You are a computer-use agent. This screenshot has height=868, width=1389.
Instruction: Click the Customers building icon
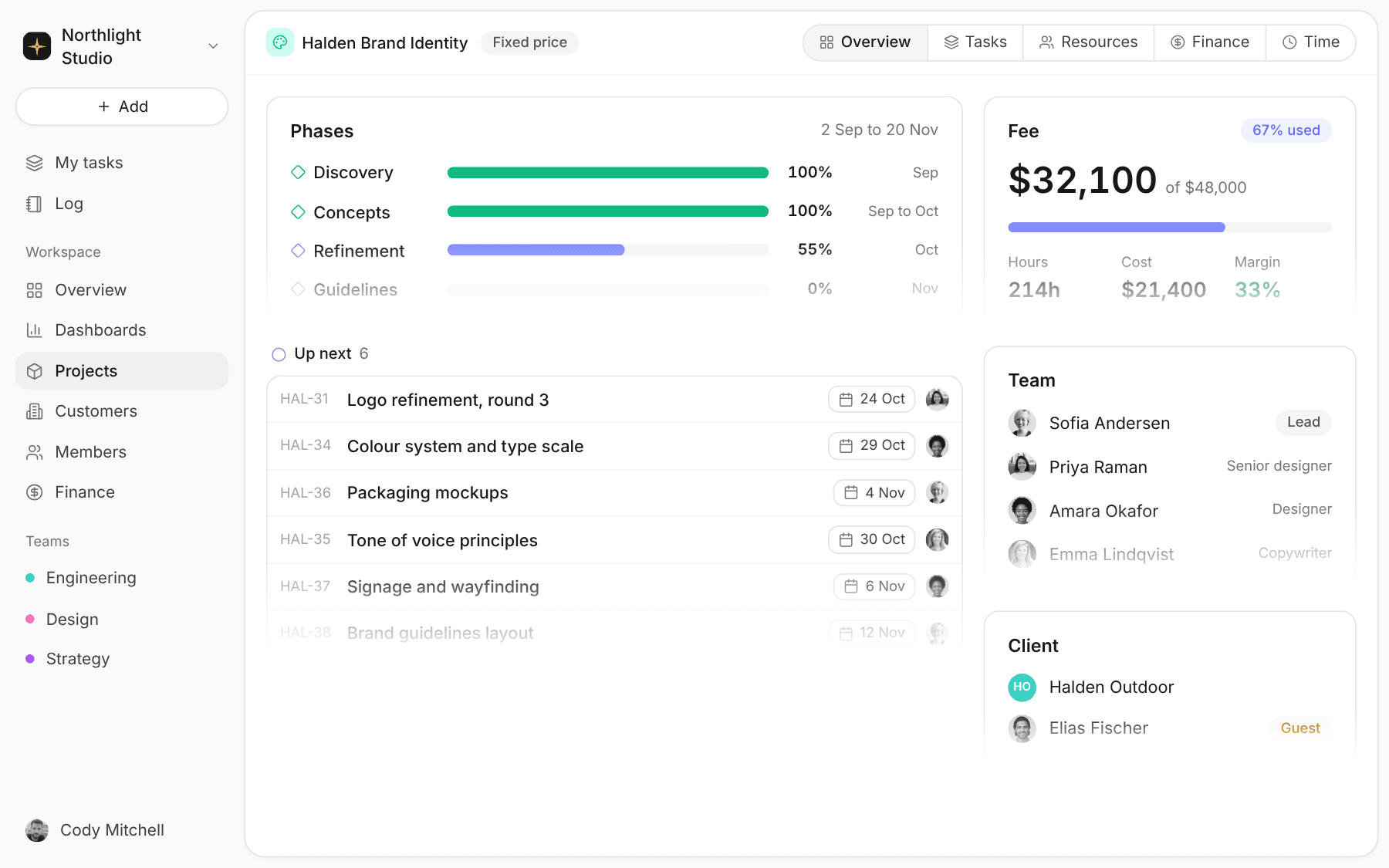[34, 411]
